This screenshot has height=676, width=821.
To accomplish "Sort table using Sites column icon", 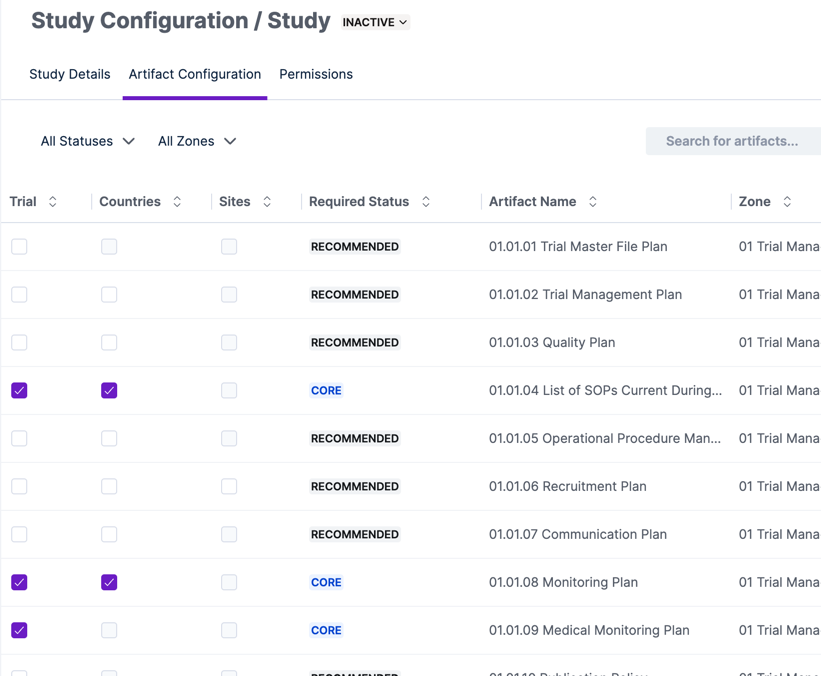I will (x=267, y=202).
